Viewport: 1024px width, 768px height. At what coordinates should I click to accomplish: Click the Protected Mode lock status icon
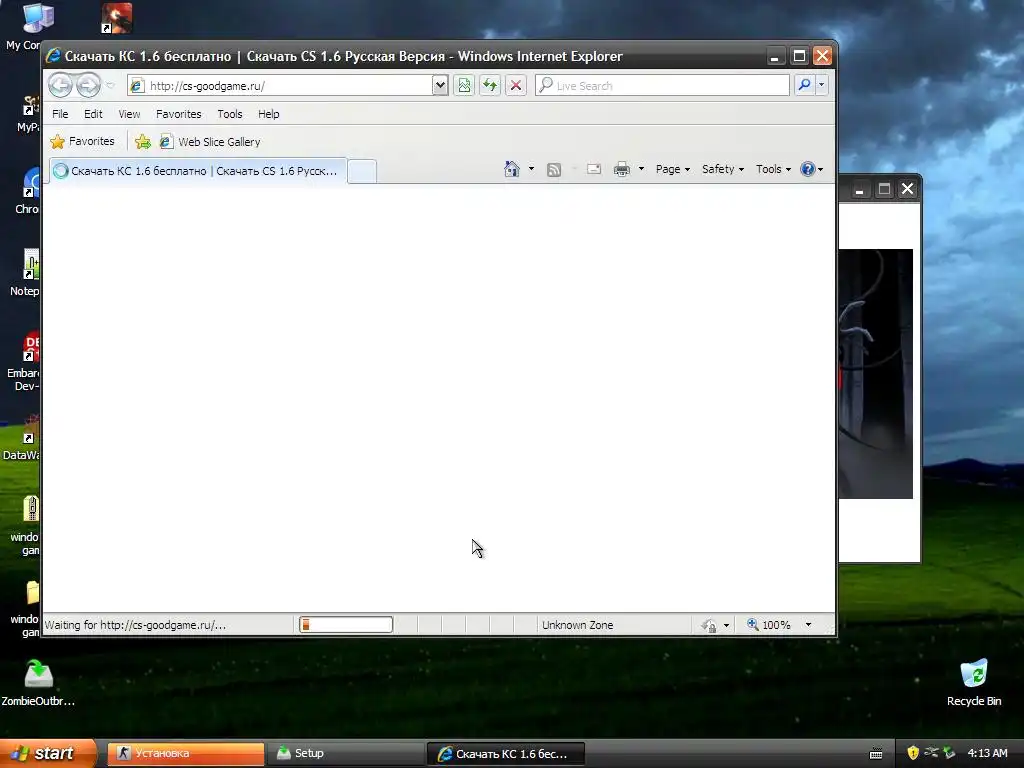(709, 626)
